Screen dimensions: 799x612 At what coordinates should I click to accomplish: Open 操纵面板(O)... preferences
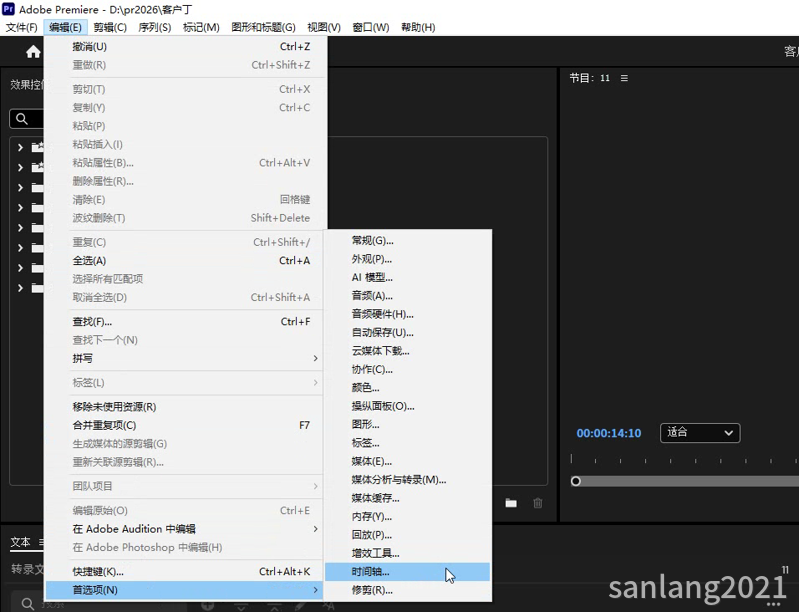coord(408,406)
